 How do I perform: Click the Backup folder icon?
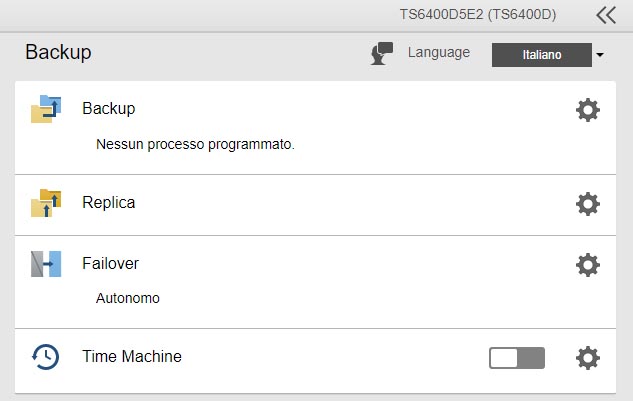click(x=46, y=109)
